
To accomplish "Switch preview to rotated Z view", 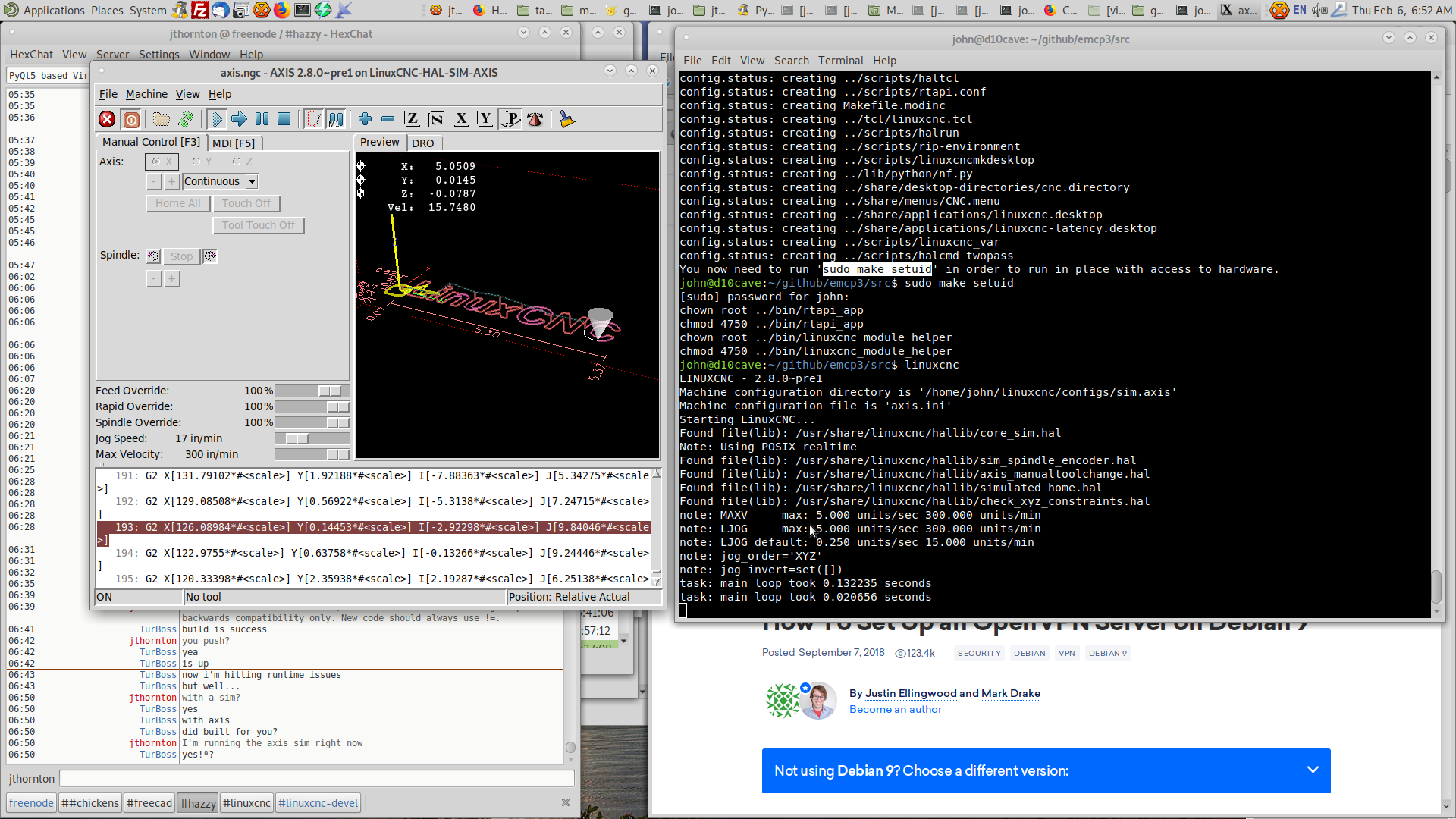I will (x=435, y=119).
